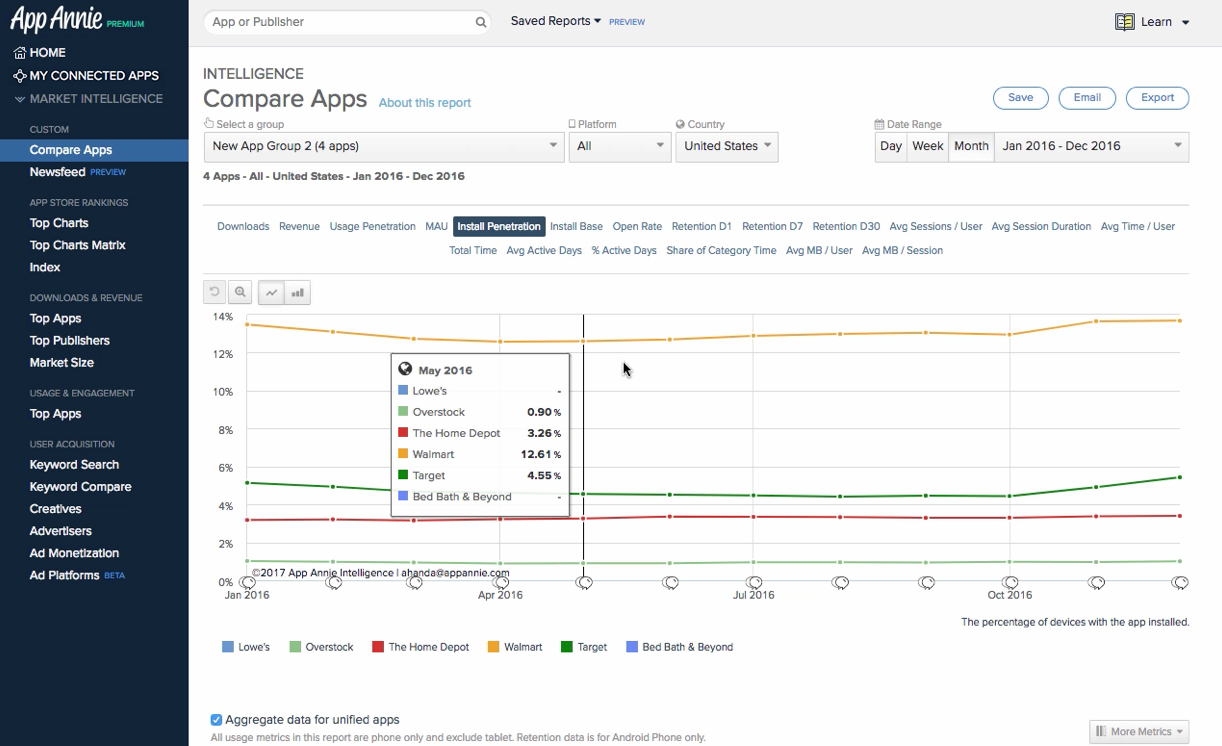The width and height of the screenshot is (1222, 746).
Task: Open the About this report link
Action: [x=424, y=103]
